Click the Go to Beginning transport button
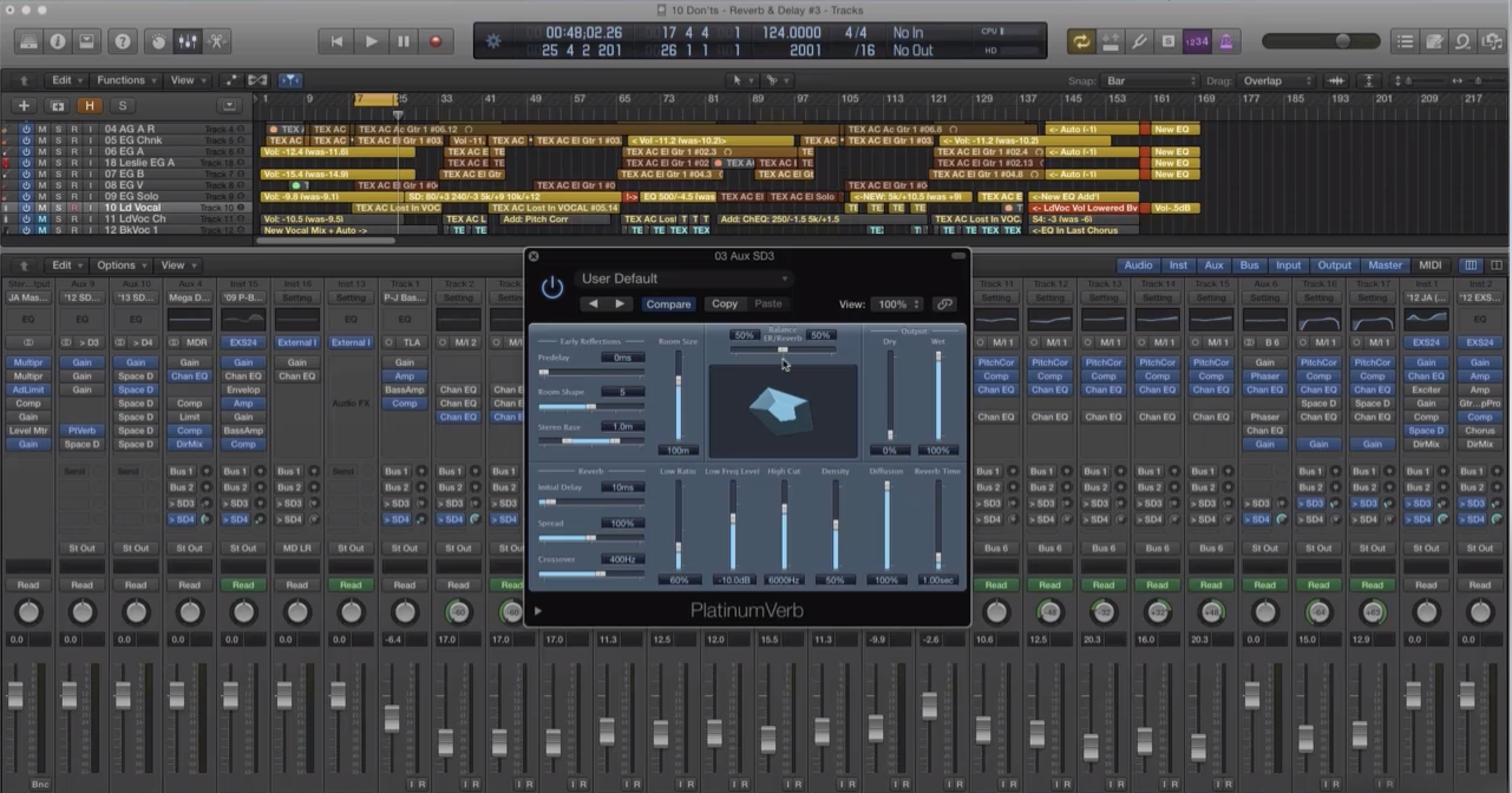 coord(336,41)
